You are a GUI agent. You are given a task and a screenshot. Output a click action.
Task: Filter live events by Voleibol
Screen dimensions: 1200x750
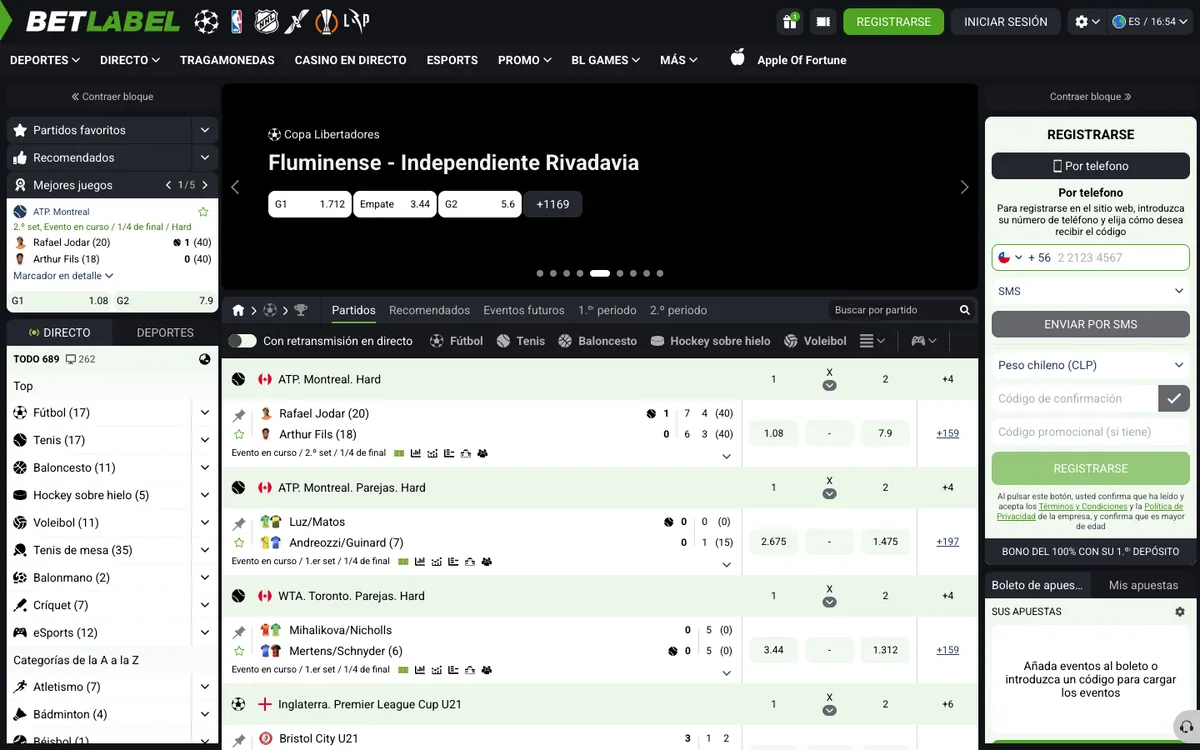coord(815,341)
